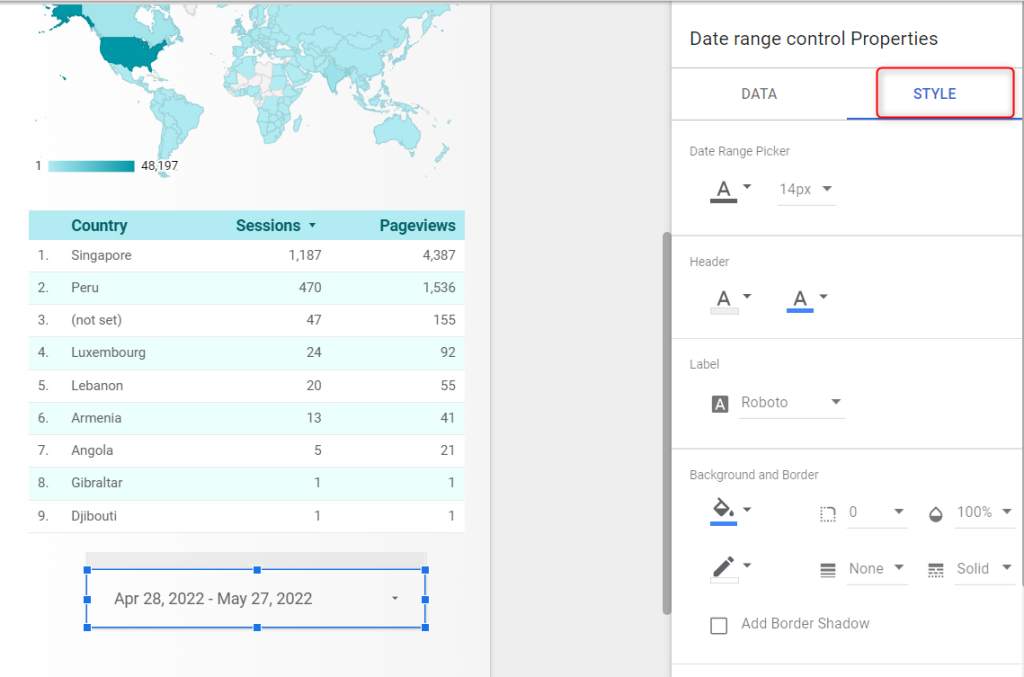The image size is (1024, 677).
Task: Click the opacity droplet icon
Action: [935, 514]
